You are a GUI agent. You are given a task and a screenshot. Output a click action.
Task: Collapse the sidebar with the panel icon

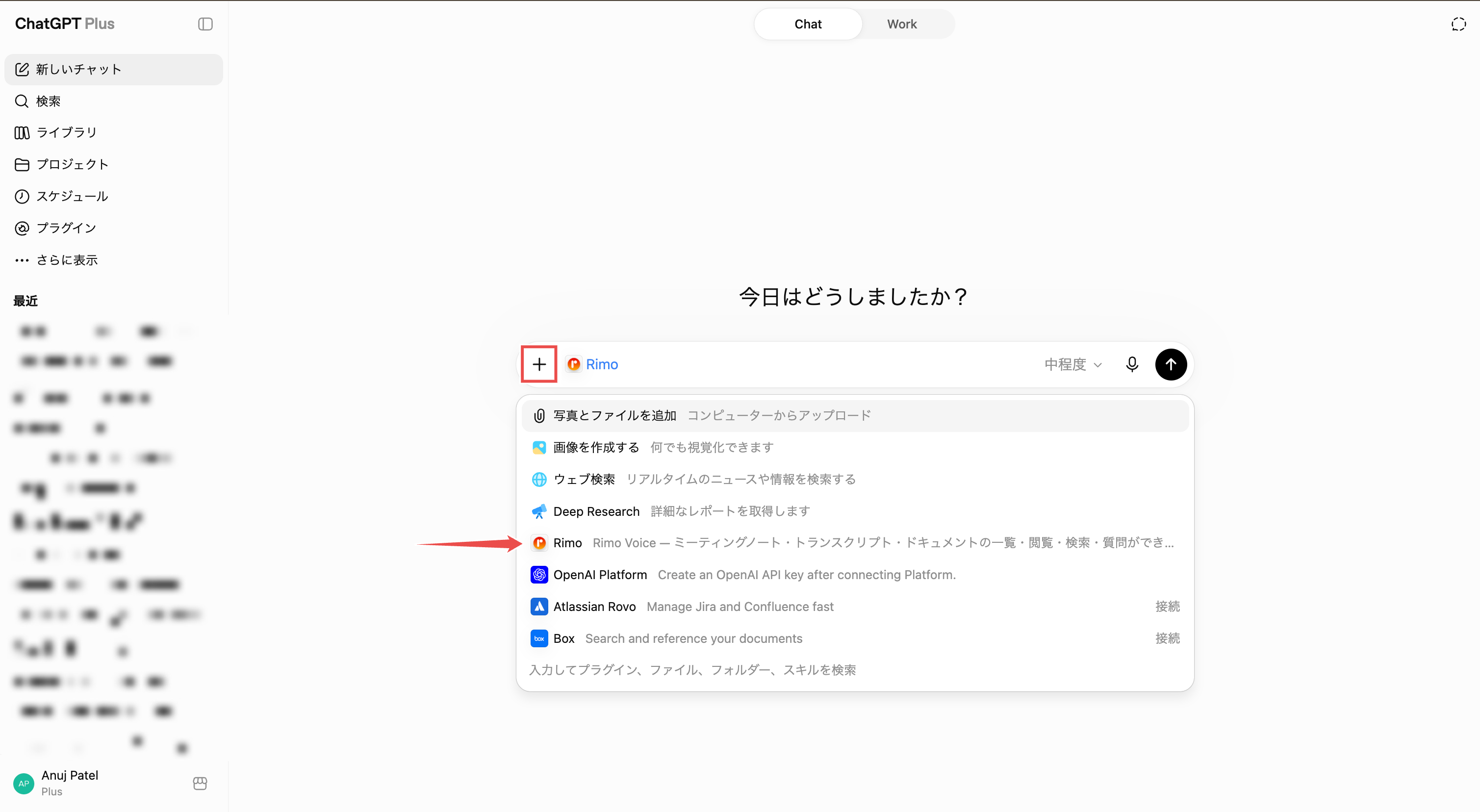[x=205, y=24]
